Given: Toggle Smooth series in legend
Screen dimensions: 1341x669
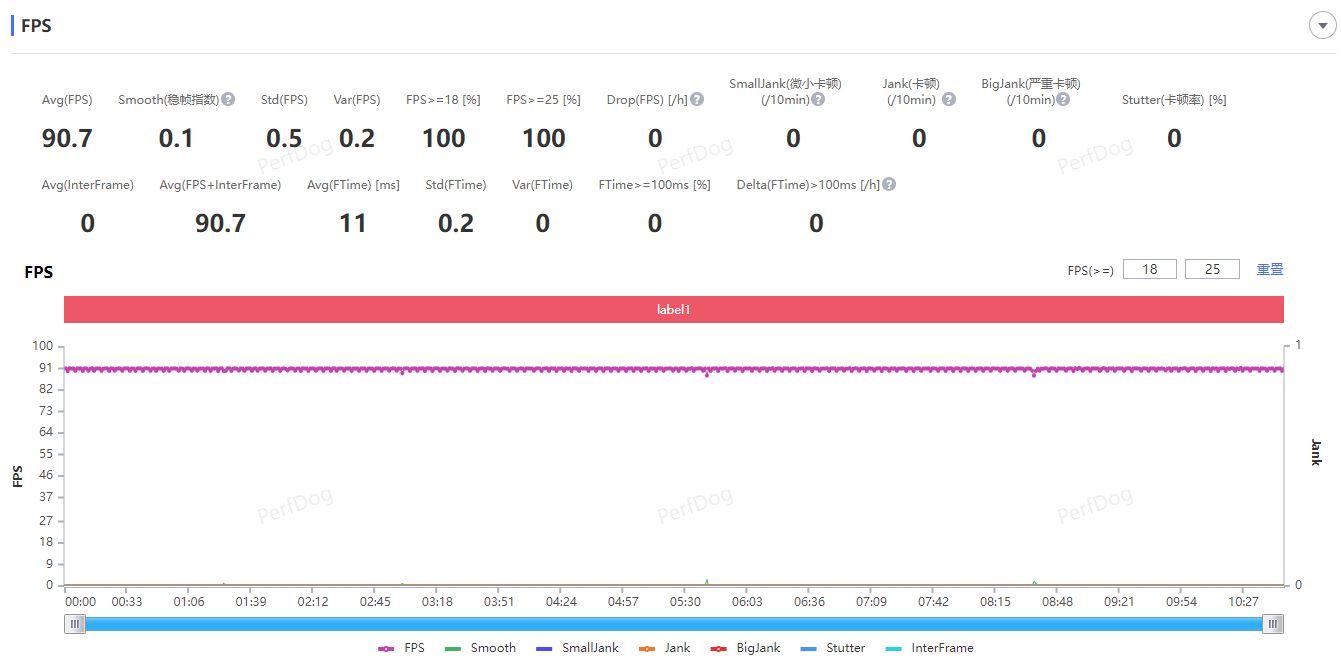Looking at the screenshot, I should (480, 648).
